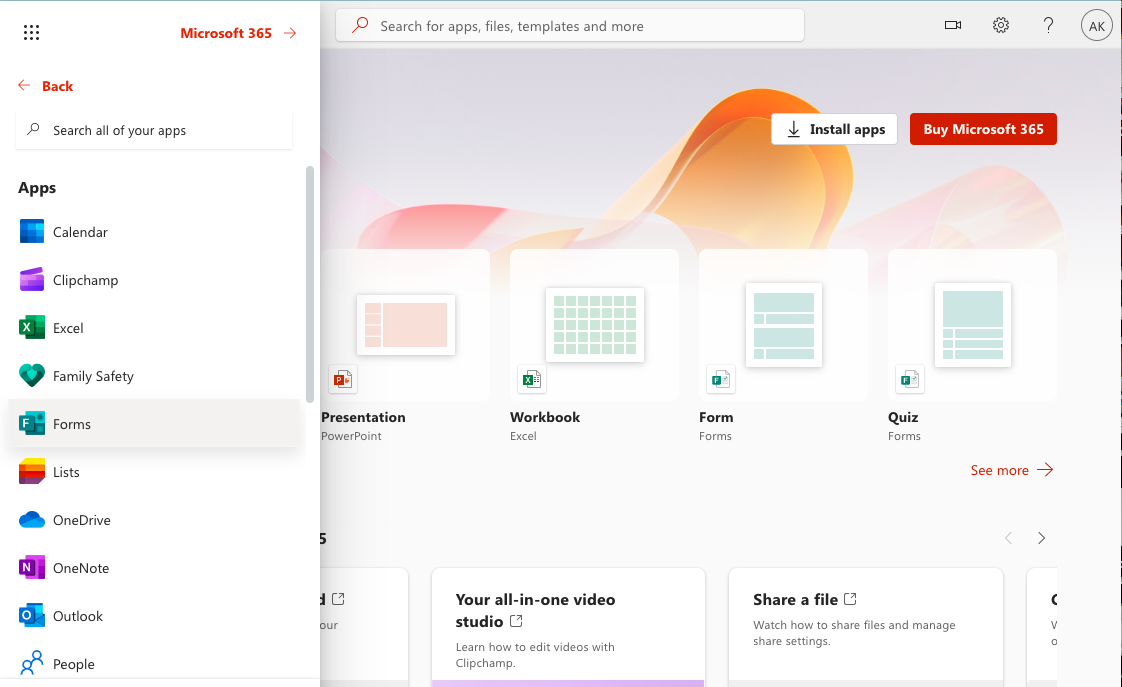The image size is (1122, 687).
Task: Click the Calendar label in apps list
Action: (x=80, y=232)
